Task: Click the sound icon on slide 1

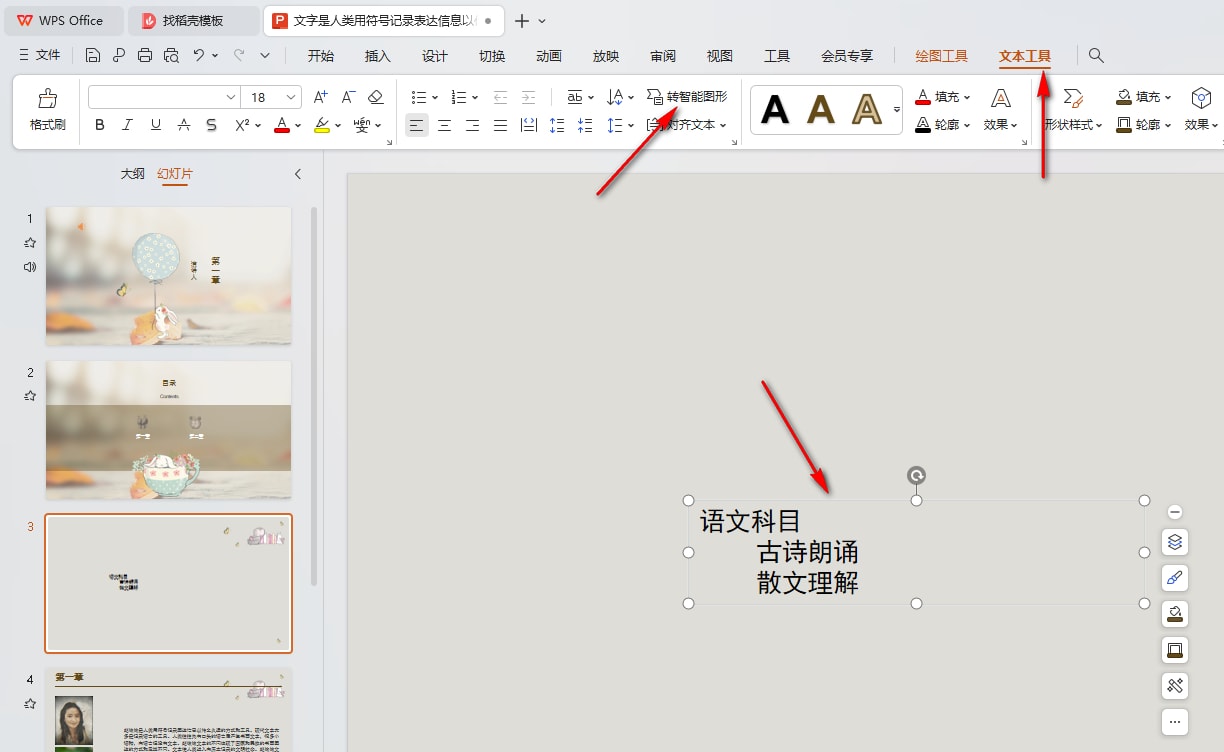Action: (x=30, y=267)
